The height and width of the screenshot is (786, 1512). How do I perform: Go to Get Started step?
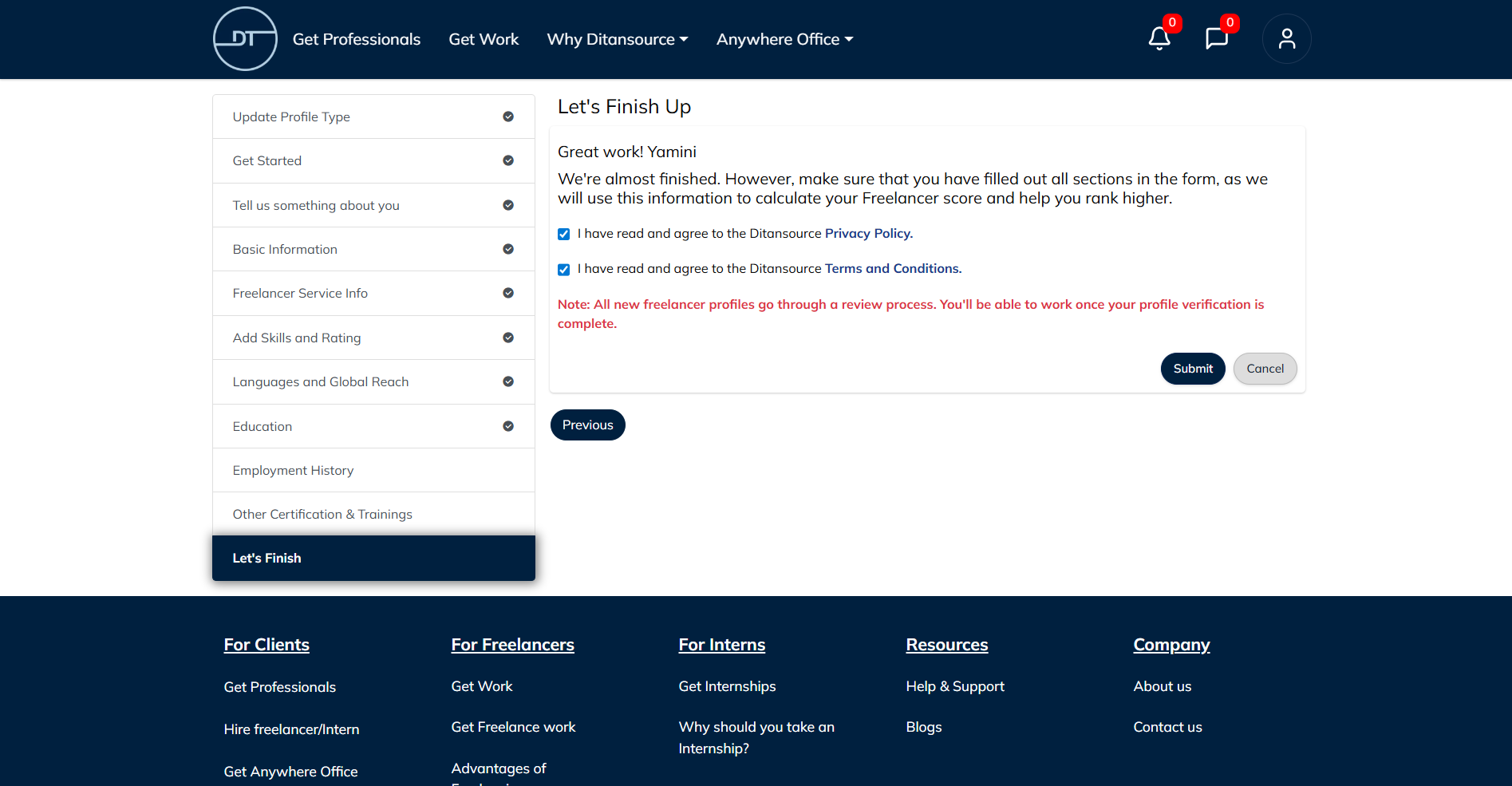[x=373, y=161]
